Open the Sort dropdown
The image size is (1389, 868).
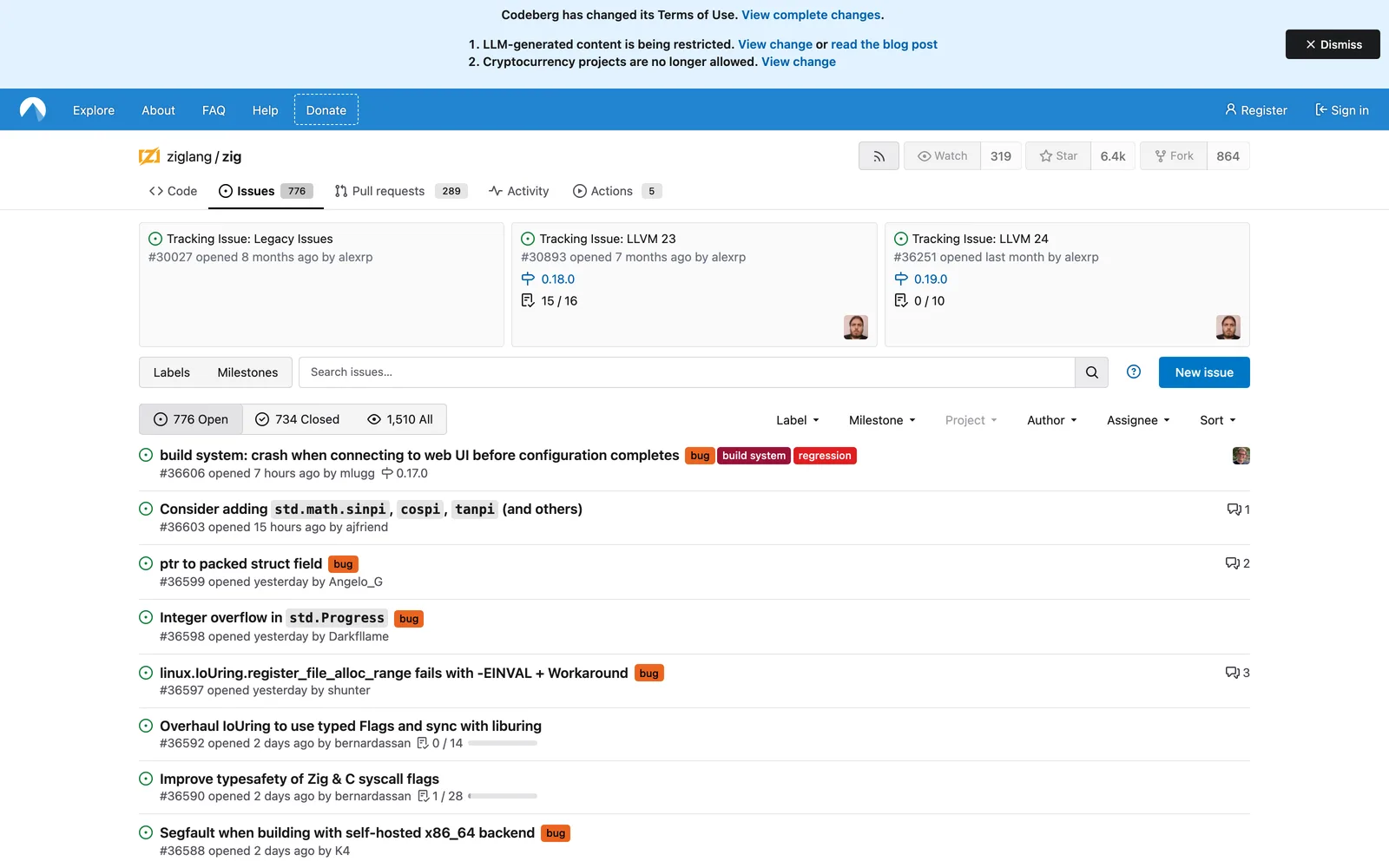(x=1218, y=420)
